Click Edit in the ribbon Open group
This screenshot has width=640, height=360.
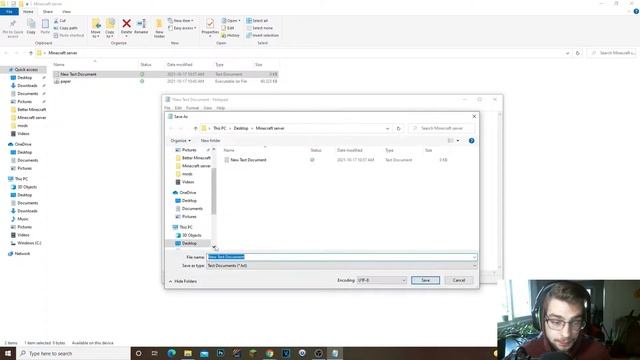[228, 28]
